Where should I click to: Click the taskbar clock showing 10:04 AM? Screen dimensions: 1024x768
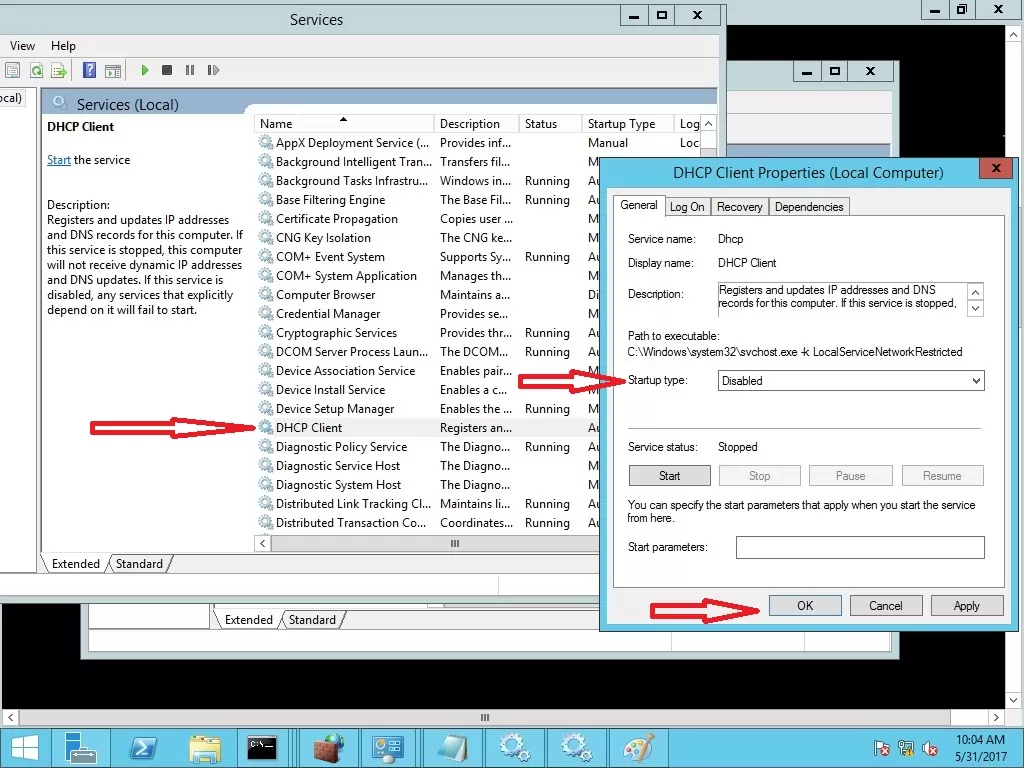[980, 748]
